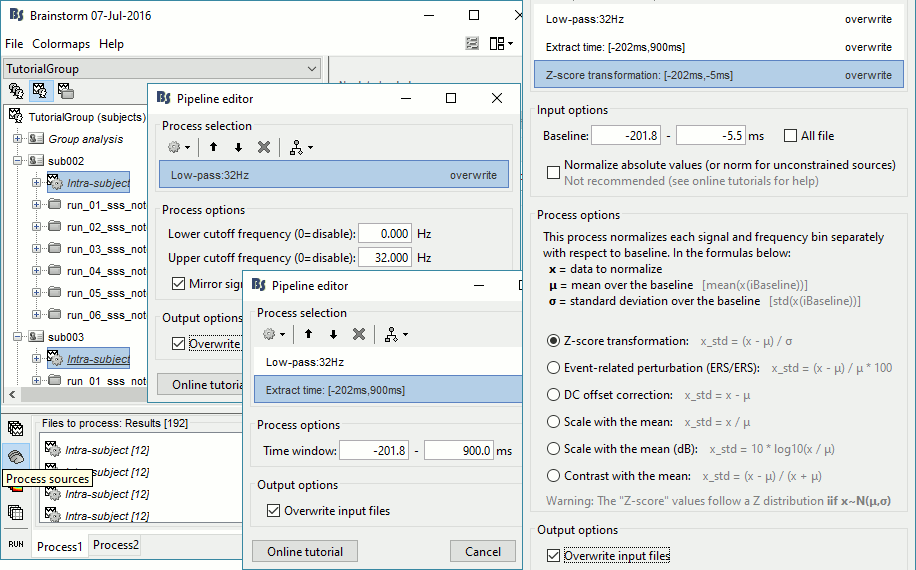Screen dimensions: 916x570
Task: Select the Process sources brain icon
Action: 16,457
